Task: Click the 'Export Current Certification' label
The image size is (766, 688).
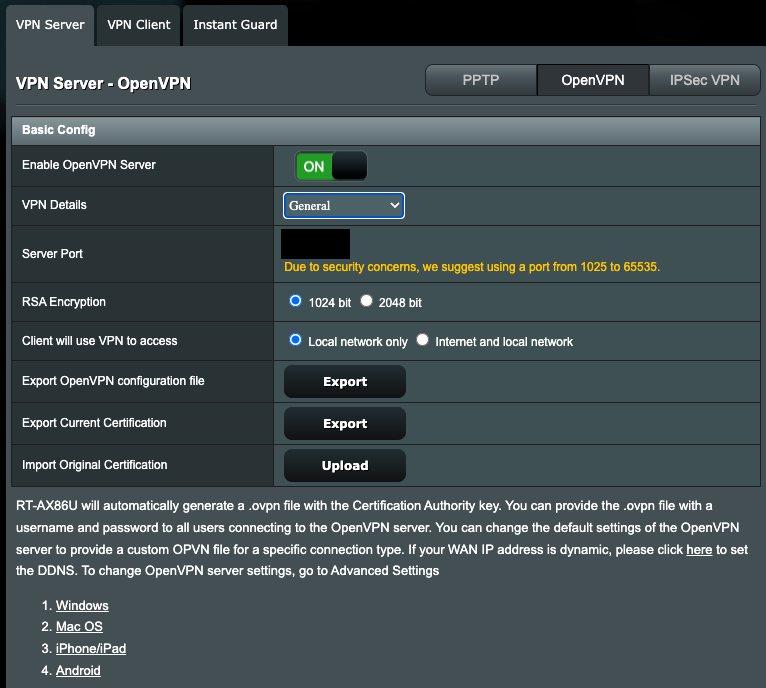Action: coord(94,423)
